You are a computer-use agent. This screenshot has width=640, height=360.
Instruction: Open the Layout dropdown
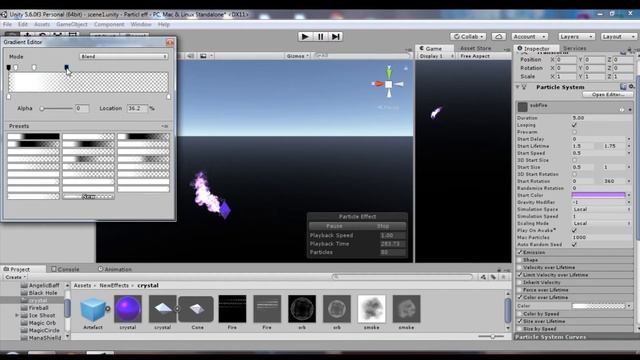click(x=618, y=36)
